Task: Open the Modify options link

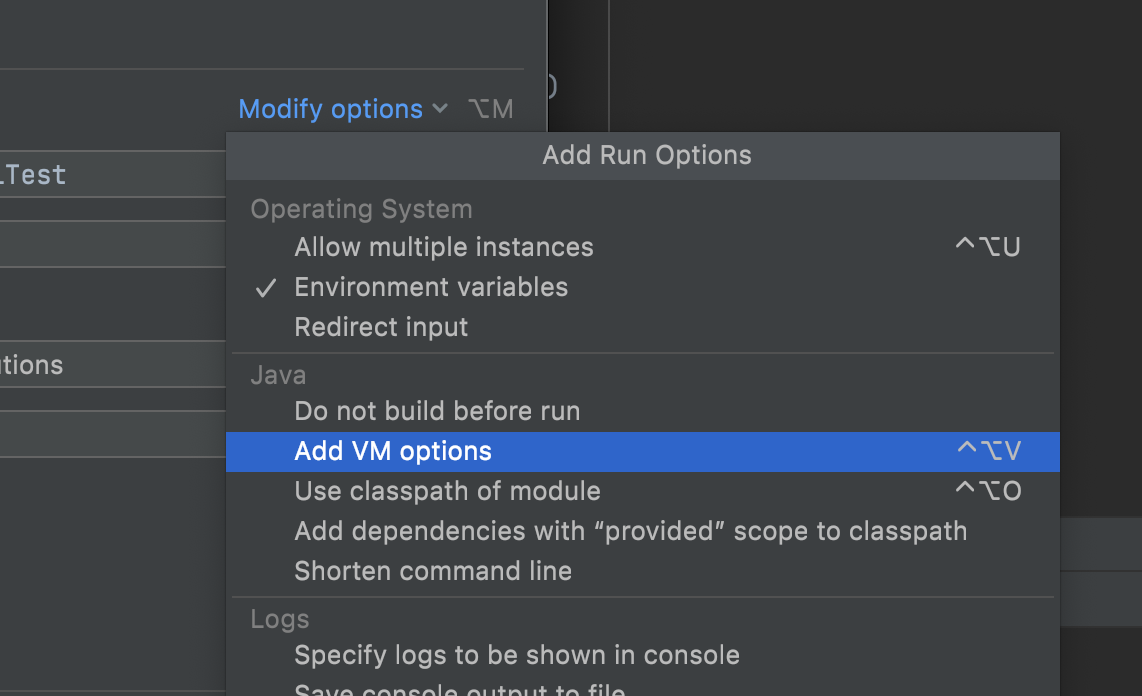Action: [x=331, y=109]
